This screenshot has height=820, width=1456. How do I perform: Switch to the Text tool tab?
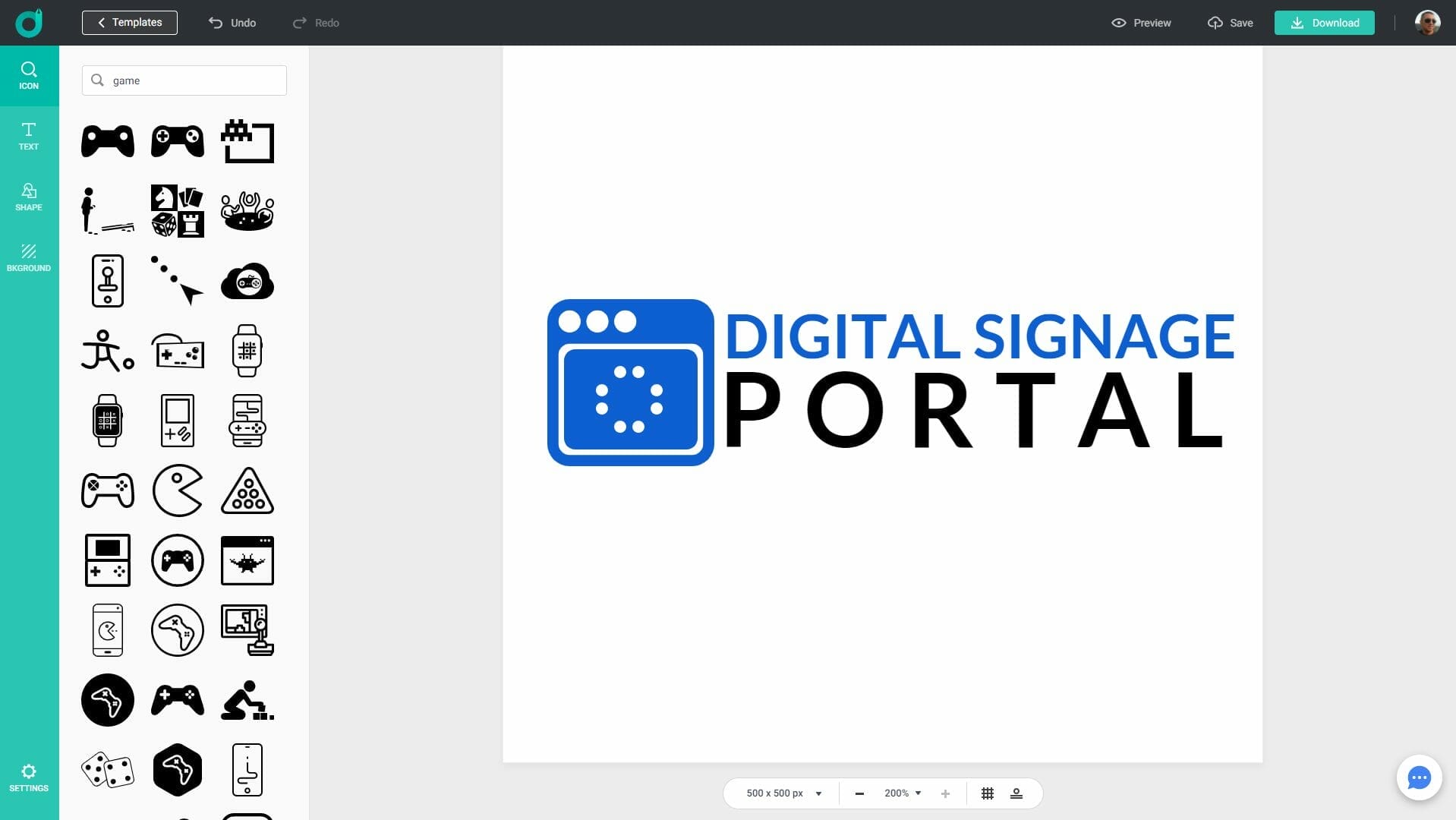[29, 137]
